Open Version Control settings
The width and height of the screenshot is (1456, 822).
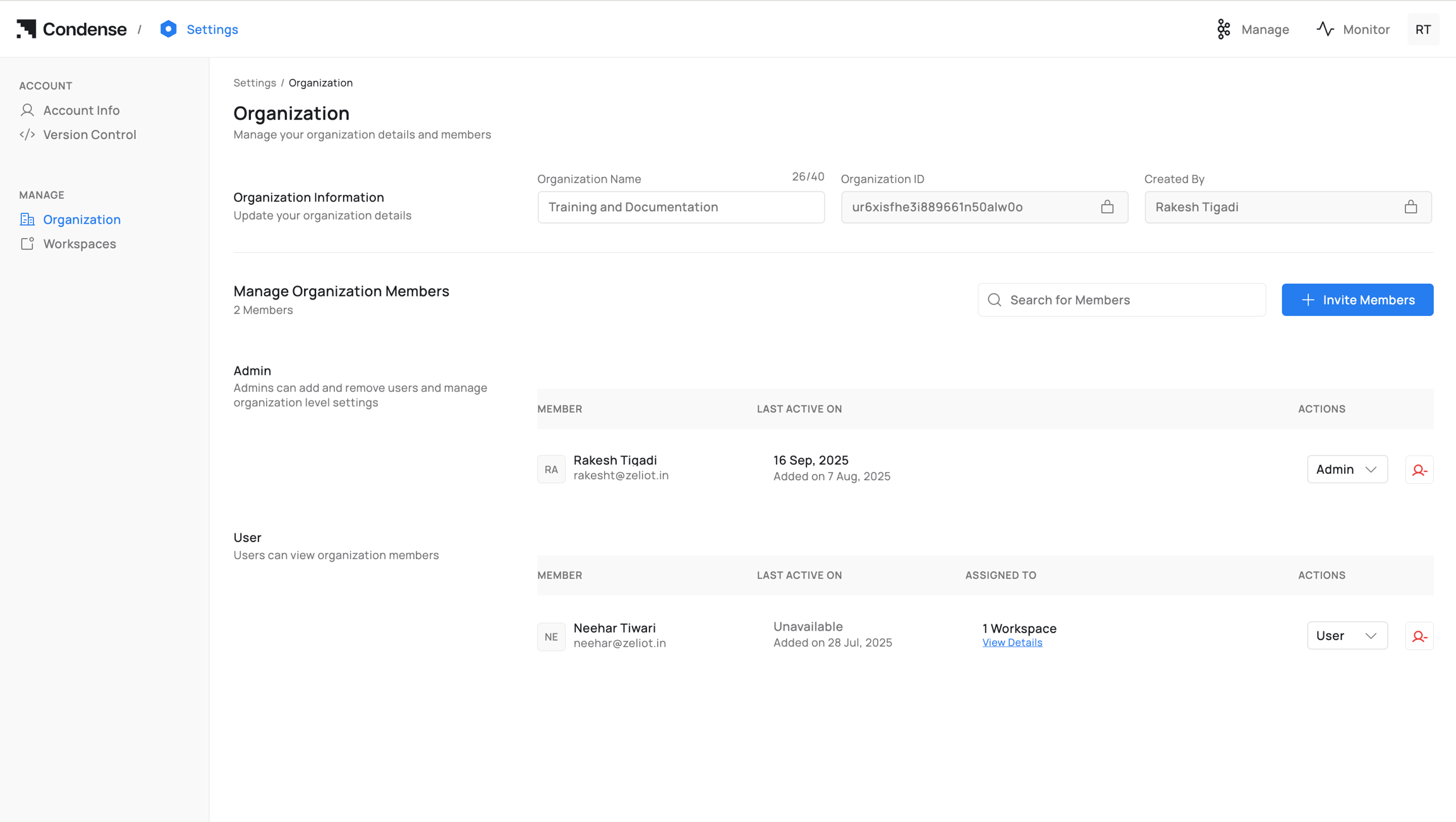[x=89, y=135]
